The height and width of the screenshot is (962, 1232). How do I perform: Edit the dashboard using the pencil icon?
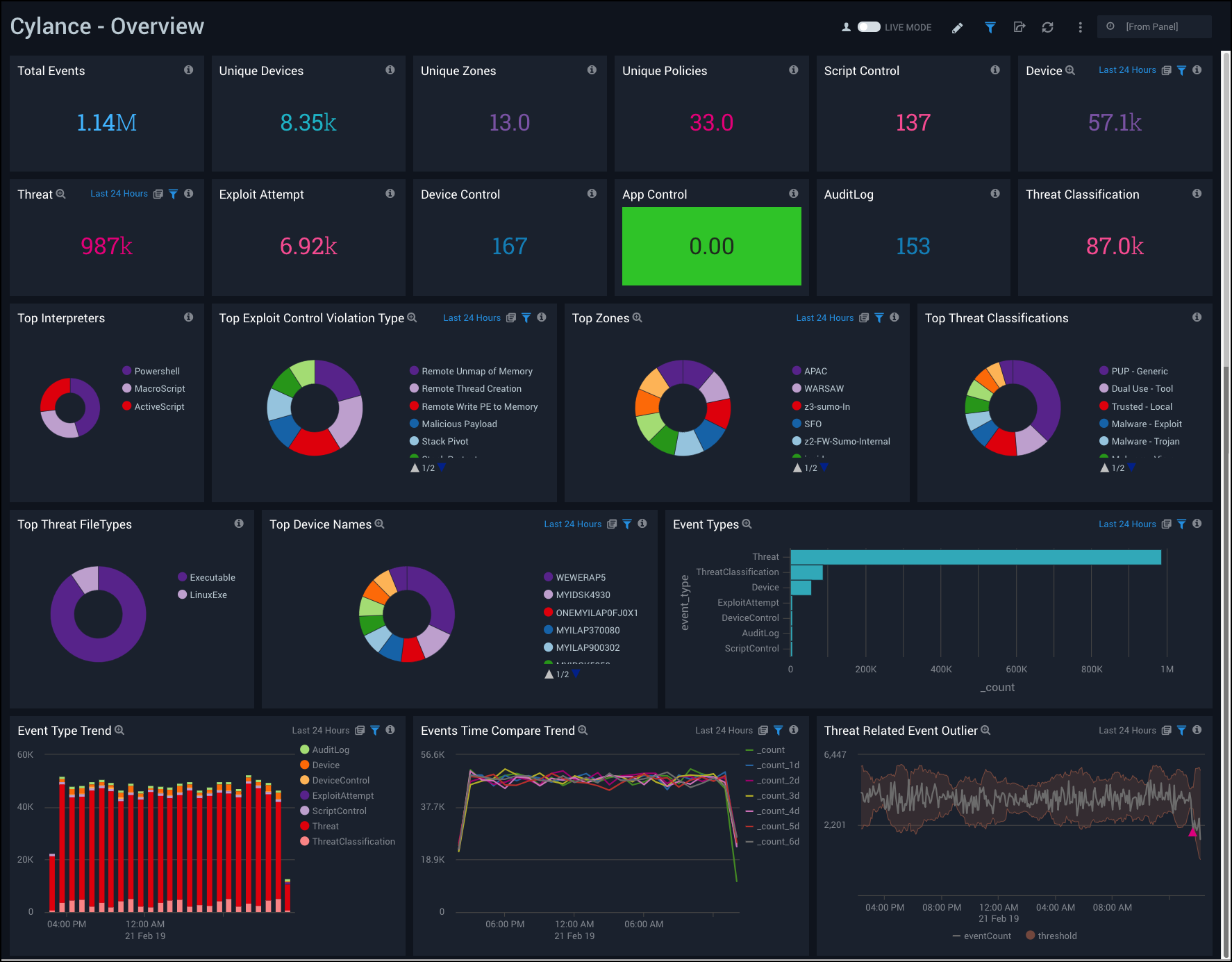point(957,28)
